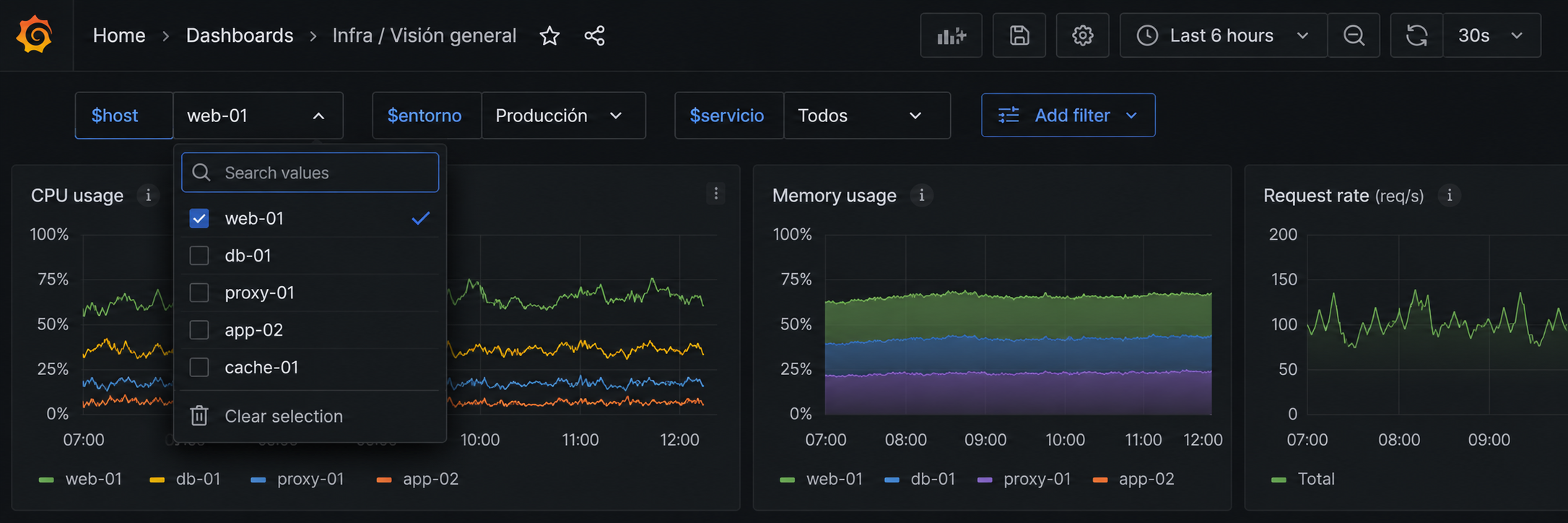
Task: Star the Infra dashboard as favorite
Action: 549,35
